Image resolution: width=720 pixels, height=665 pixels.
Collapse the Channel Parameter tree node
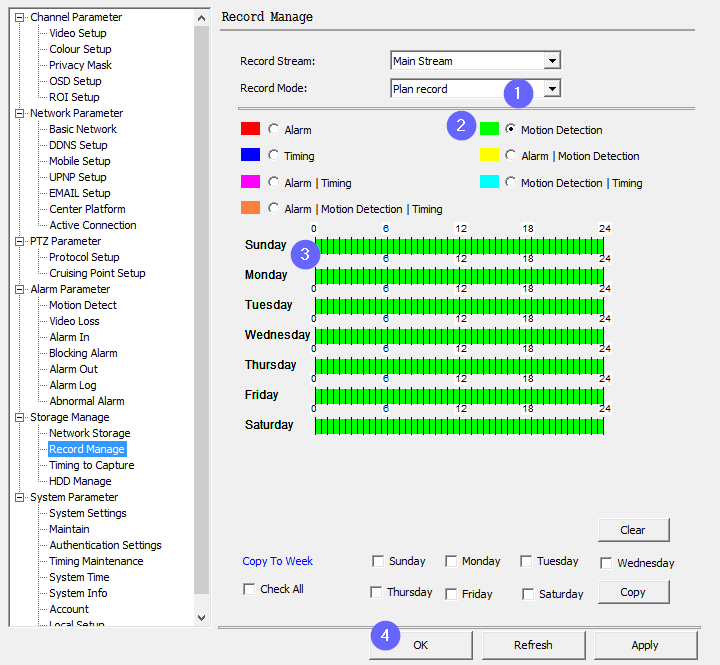[x=19, y=17]
